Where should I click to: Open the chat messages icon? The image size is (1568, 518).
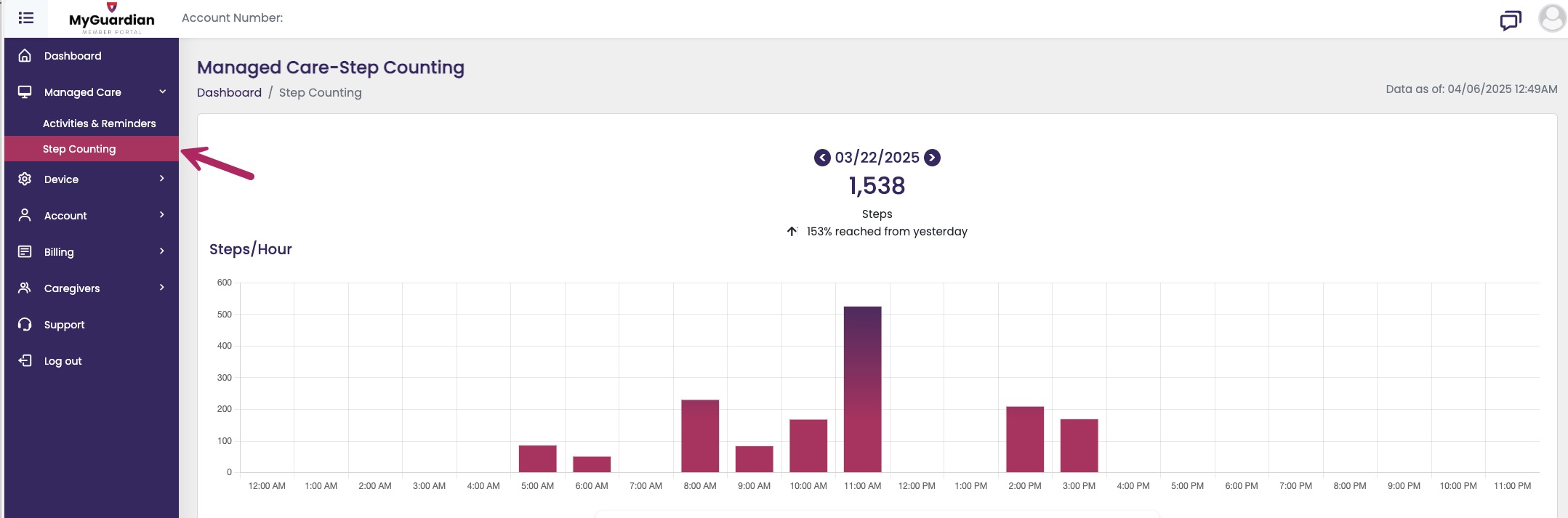tap(1511, 20)
